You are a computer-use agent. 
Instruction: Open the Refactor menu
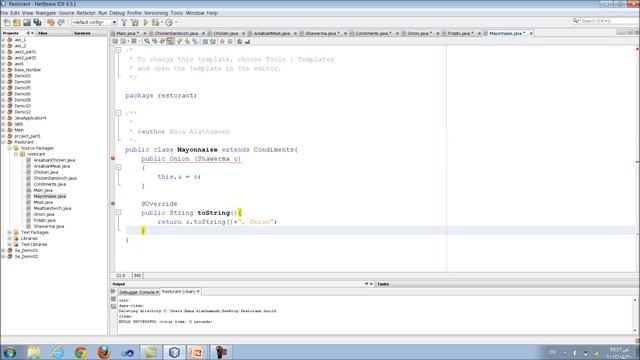click(x=86, y=13)
